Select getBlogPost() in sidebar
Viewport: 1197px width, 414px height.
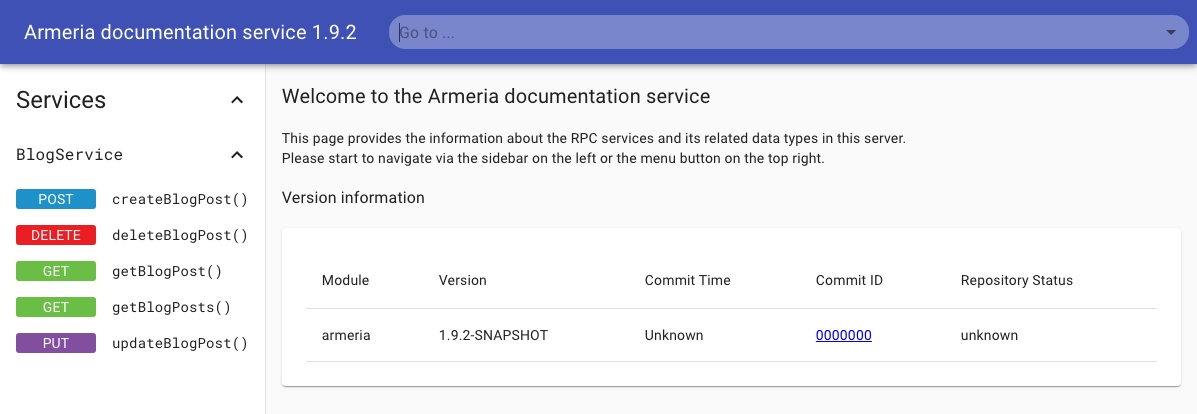pos(167,271)
